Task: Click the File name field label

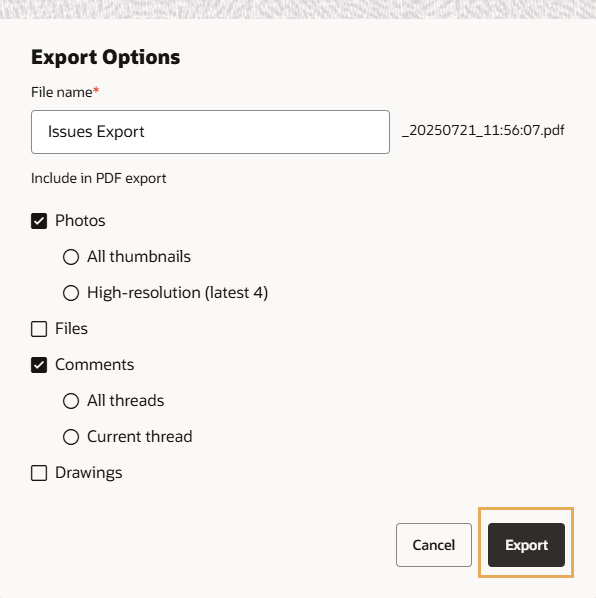Action: pos(65,92)
